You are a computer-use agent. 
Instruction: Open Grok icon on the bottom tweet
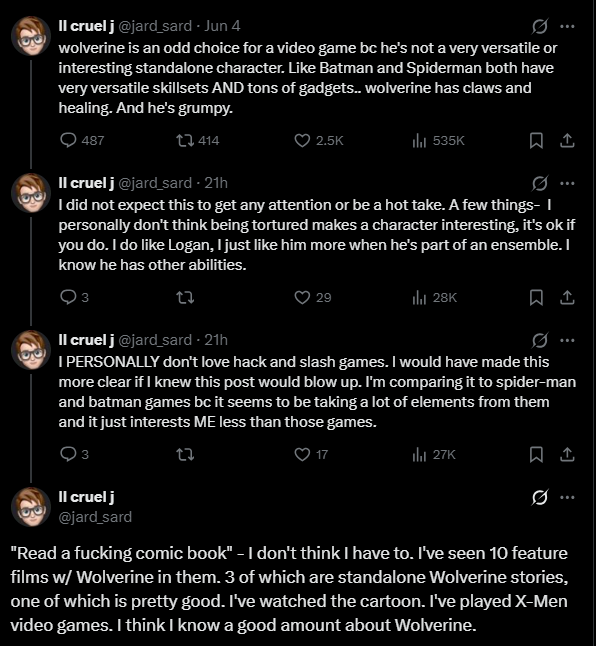(x=540, y=497)
